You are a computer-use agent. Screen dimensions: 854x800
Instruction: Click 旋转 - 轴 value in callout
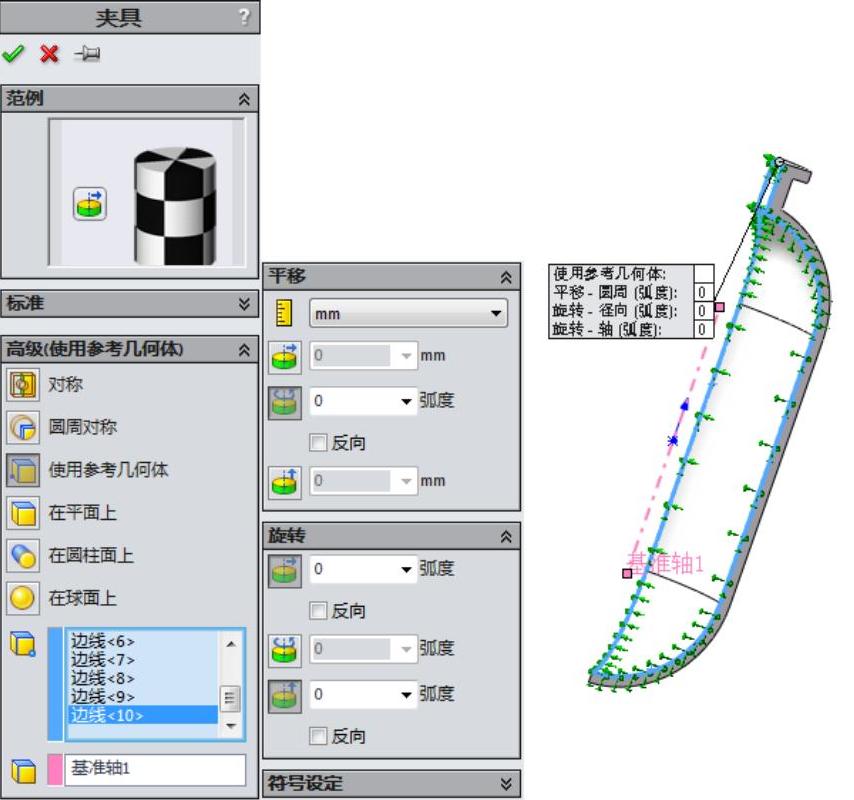pos(703,329)
